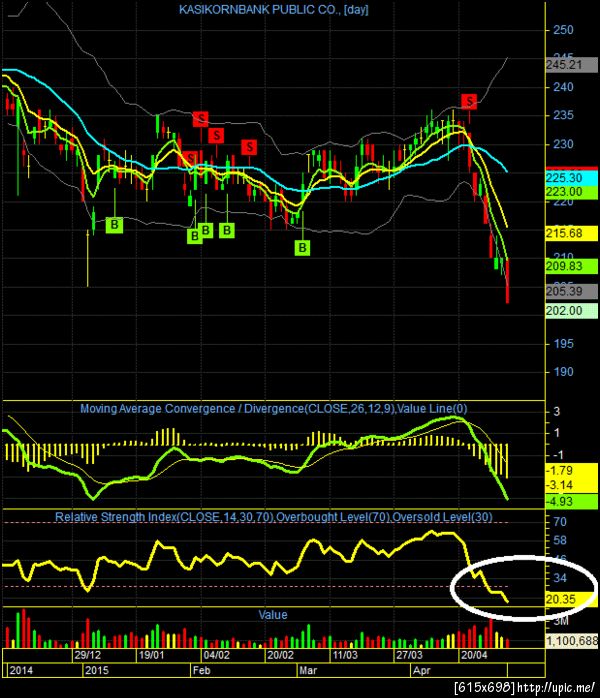The image size is (600, 698).
Task: Click the 2015 year label
Action: tap(97, 670)
